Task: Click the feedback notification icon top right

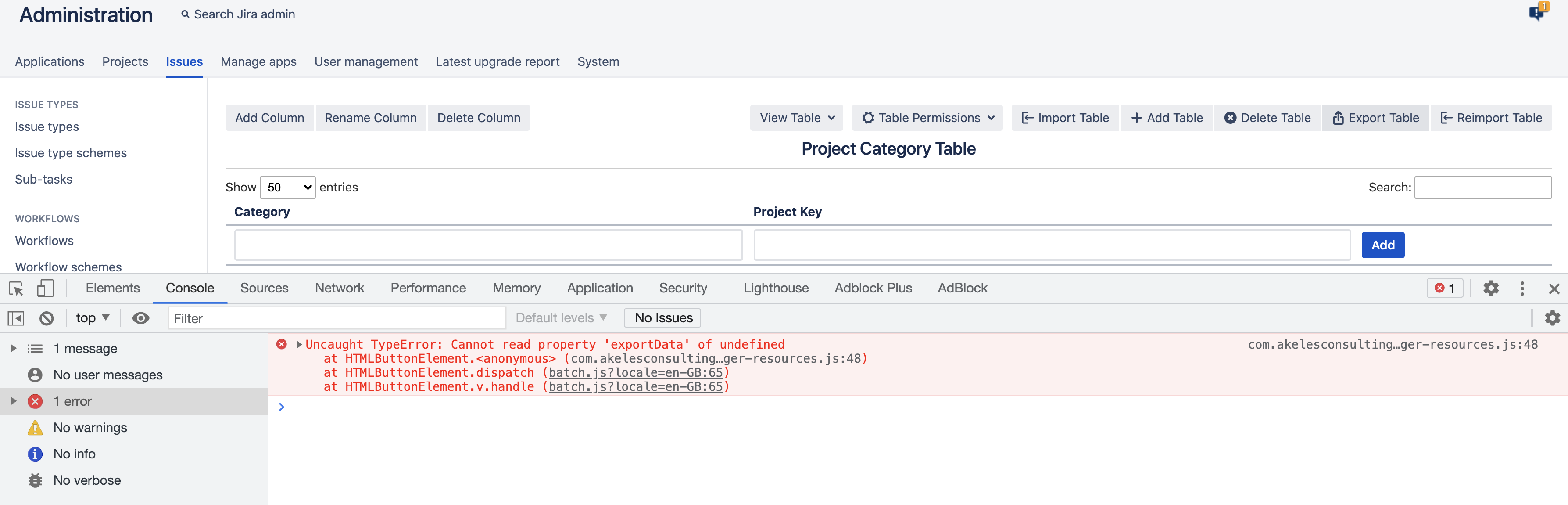Action: pyautogui.click(x=1537, y=12)
